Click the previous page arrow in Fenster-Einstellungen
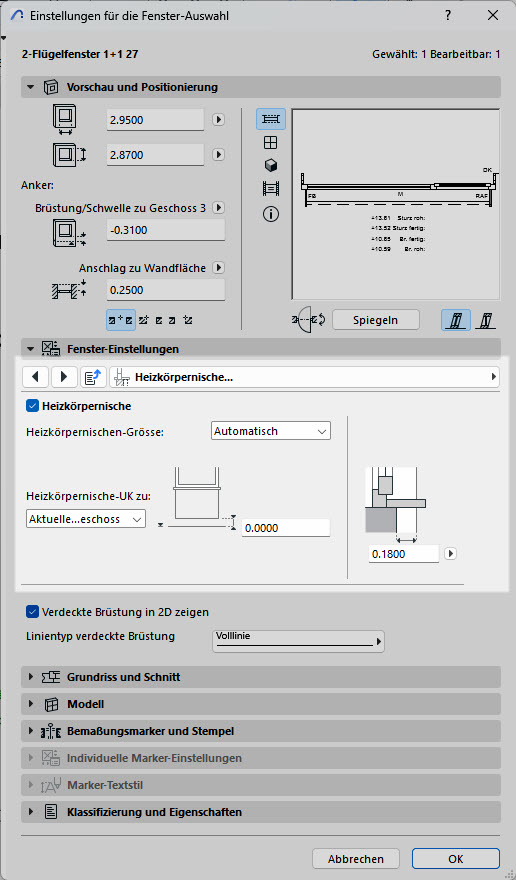516x880 pixels. click(36, 377)
